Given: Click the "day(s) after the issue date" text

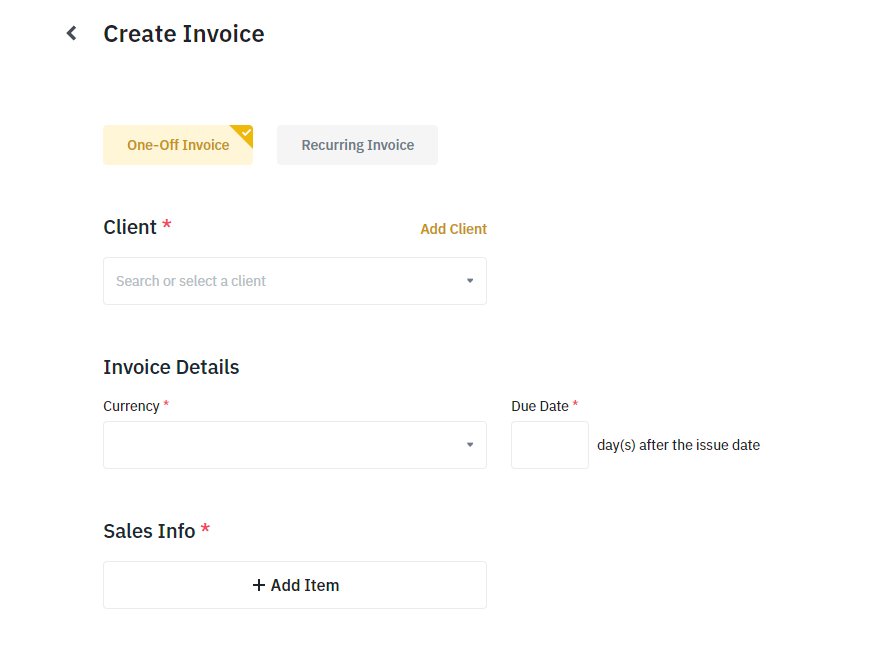Looking at the screenshot, I should (678, 445).
